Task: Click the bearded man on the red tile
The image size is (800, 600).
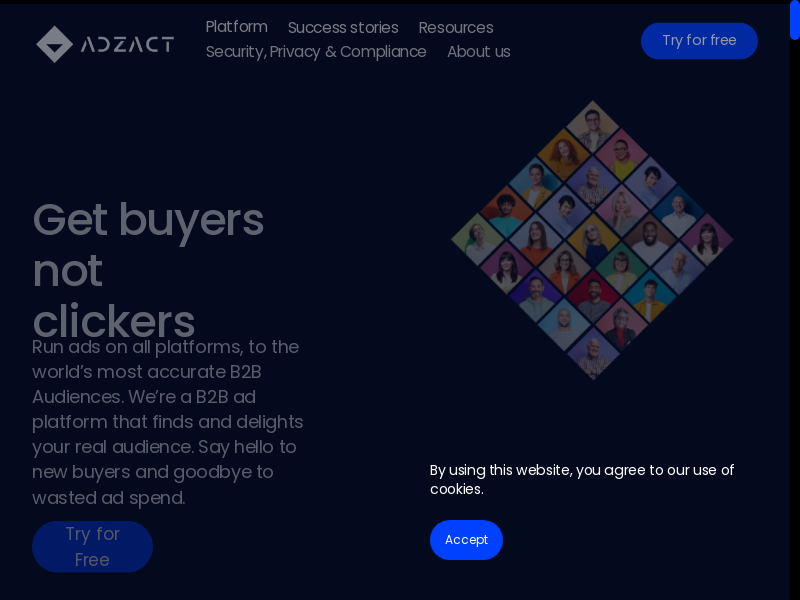Action: click(x=593, y=296)
